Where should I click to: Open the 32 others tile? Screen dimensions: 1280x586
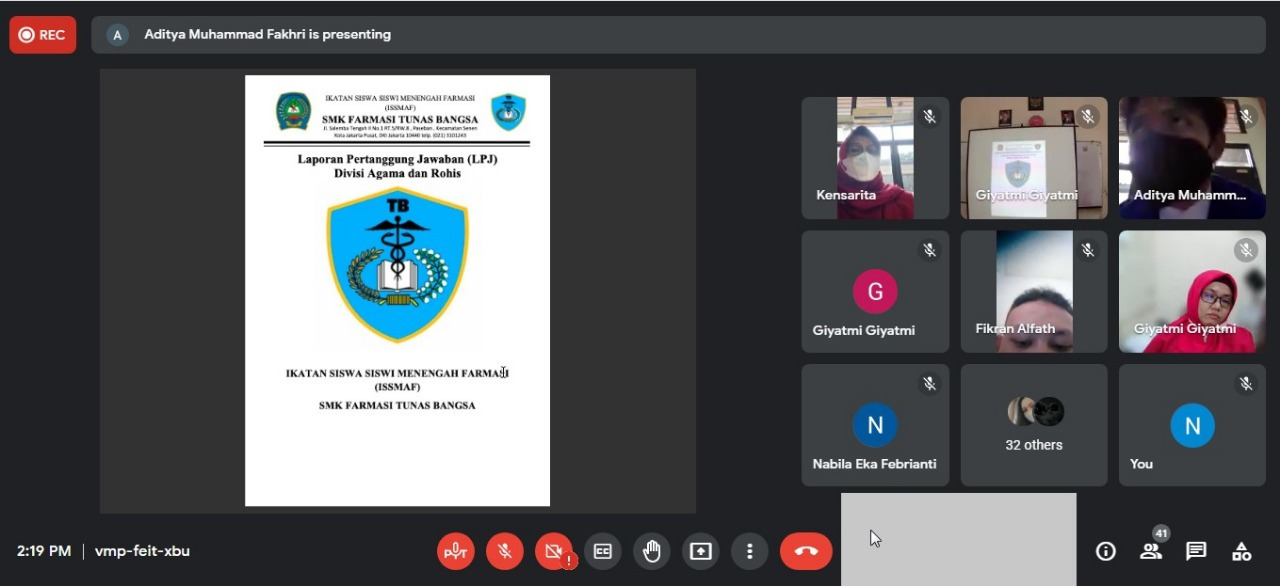(1034, 425)
